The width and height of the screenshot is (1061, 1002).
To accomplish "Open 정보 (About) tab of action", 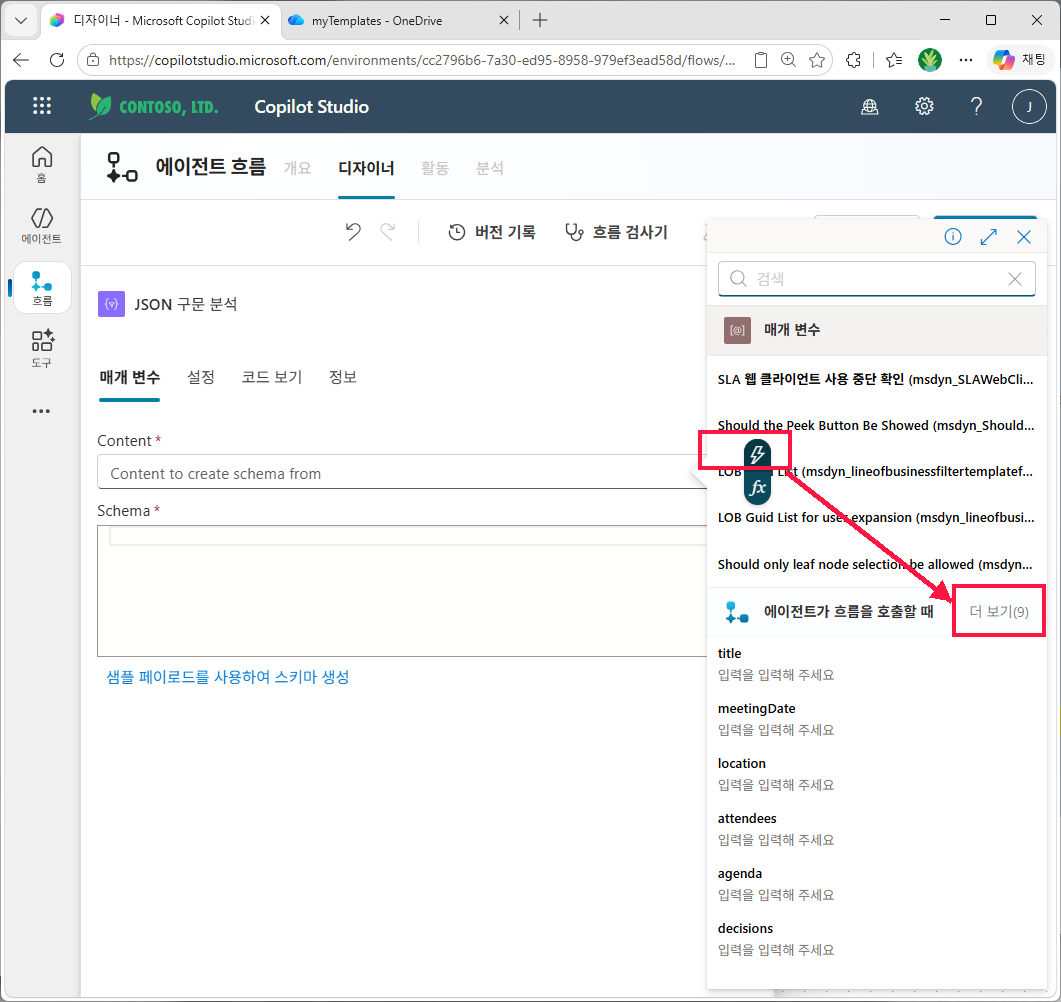I will [x=342, y=377].
